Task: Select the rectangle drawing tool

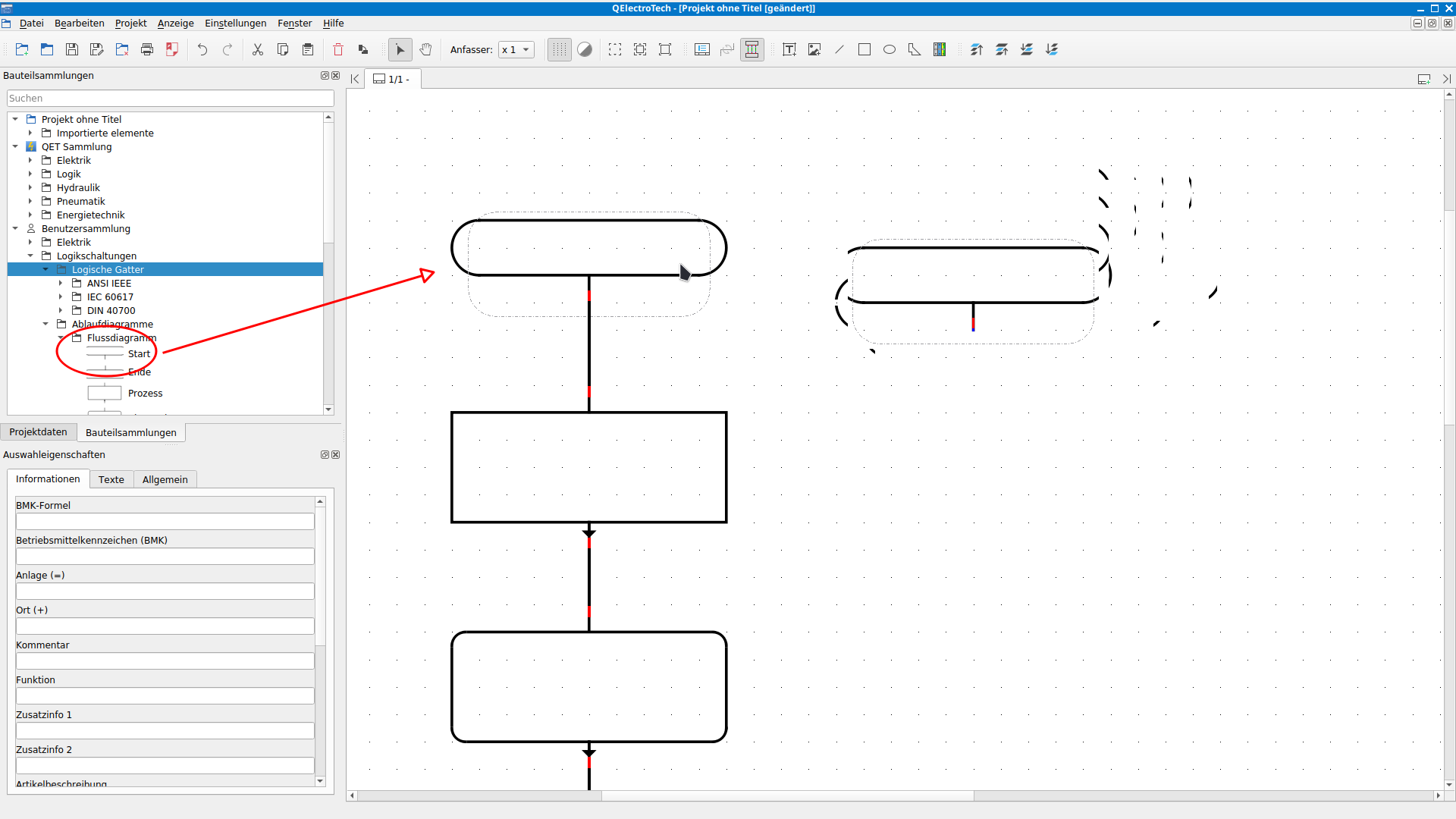Action: tap(864, 49)
